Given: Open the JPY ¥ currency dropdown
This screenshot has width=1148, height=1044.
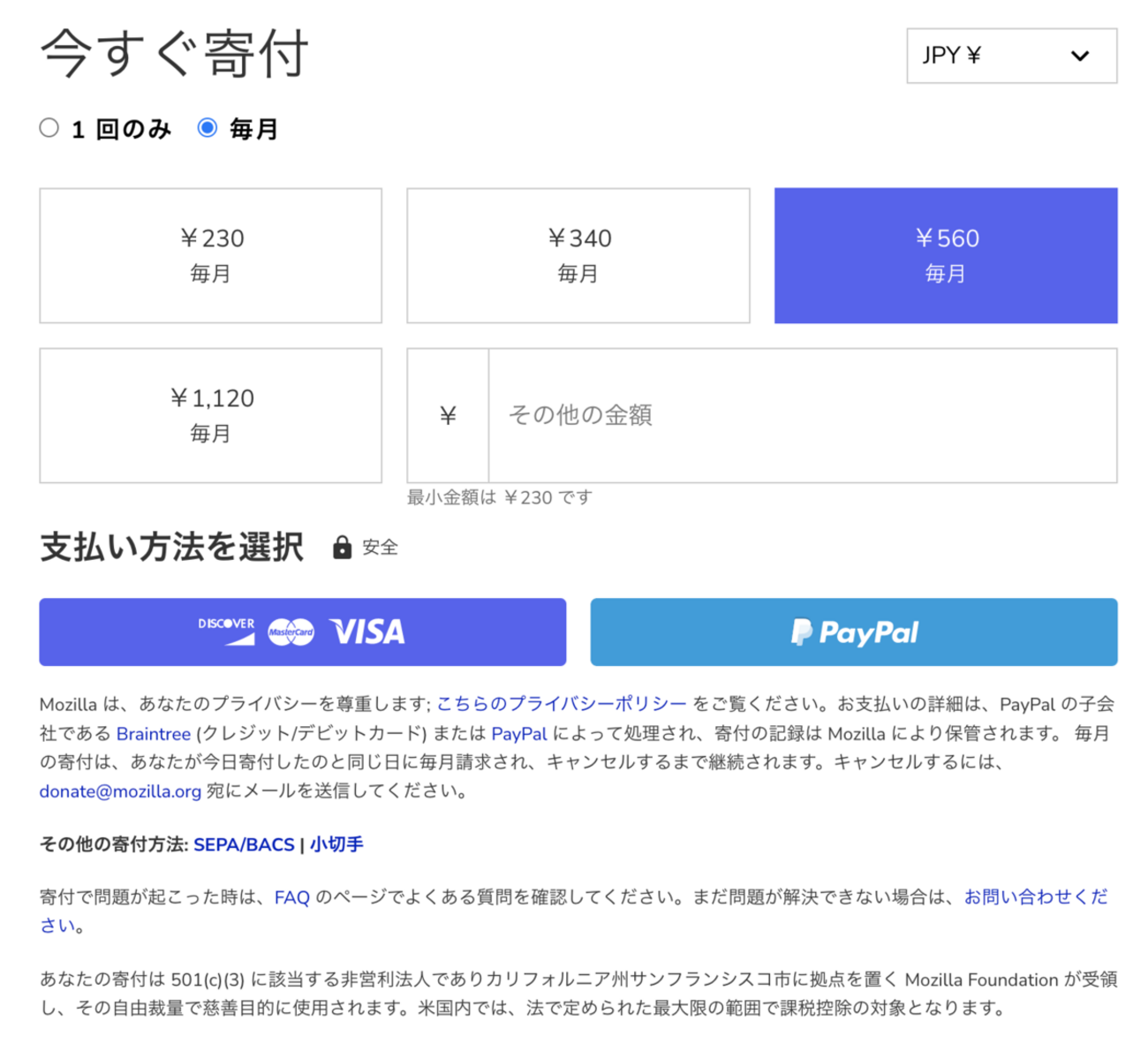Looking at the screenshot, I should click(x=1011, y=56).
